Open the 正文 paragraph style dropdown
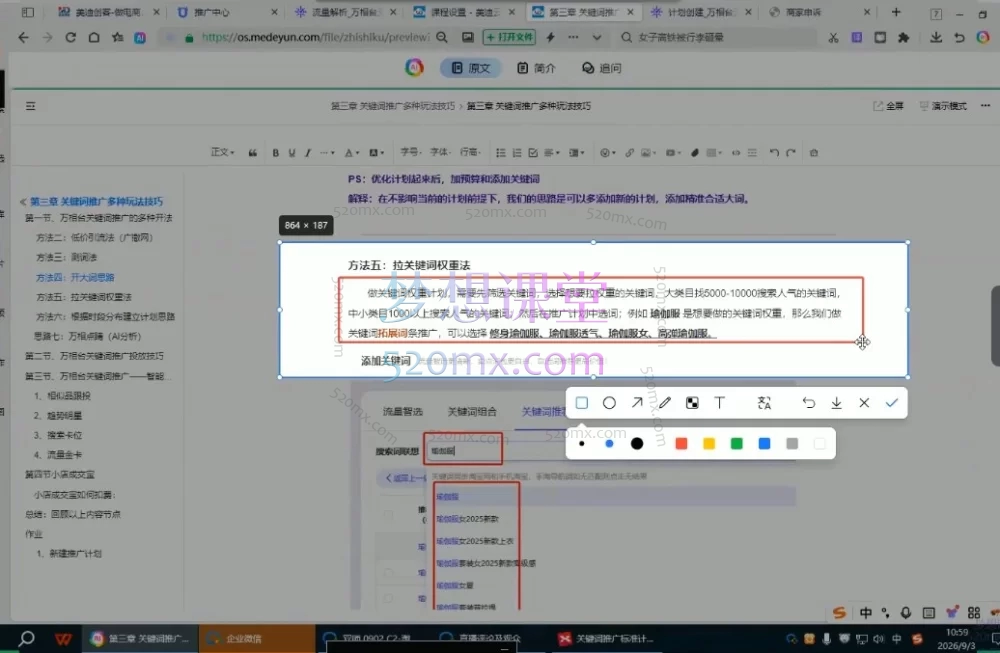Screen dimensions: 1000x653 223,152
